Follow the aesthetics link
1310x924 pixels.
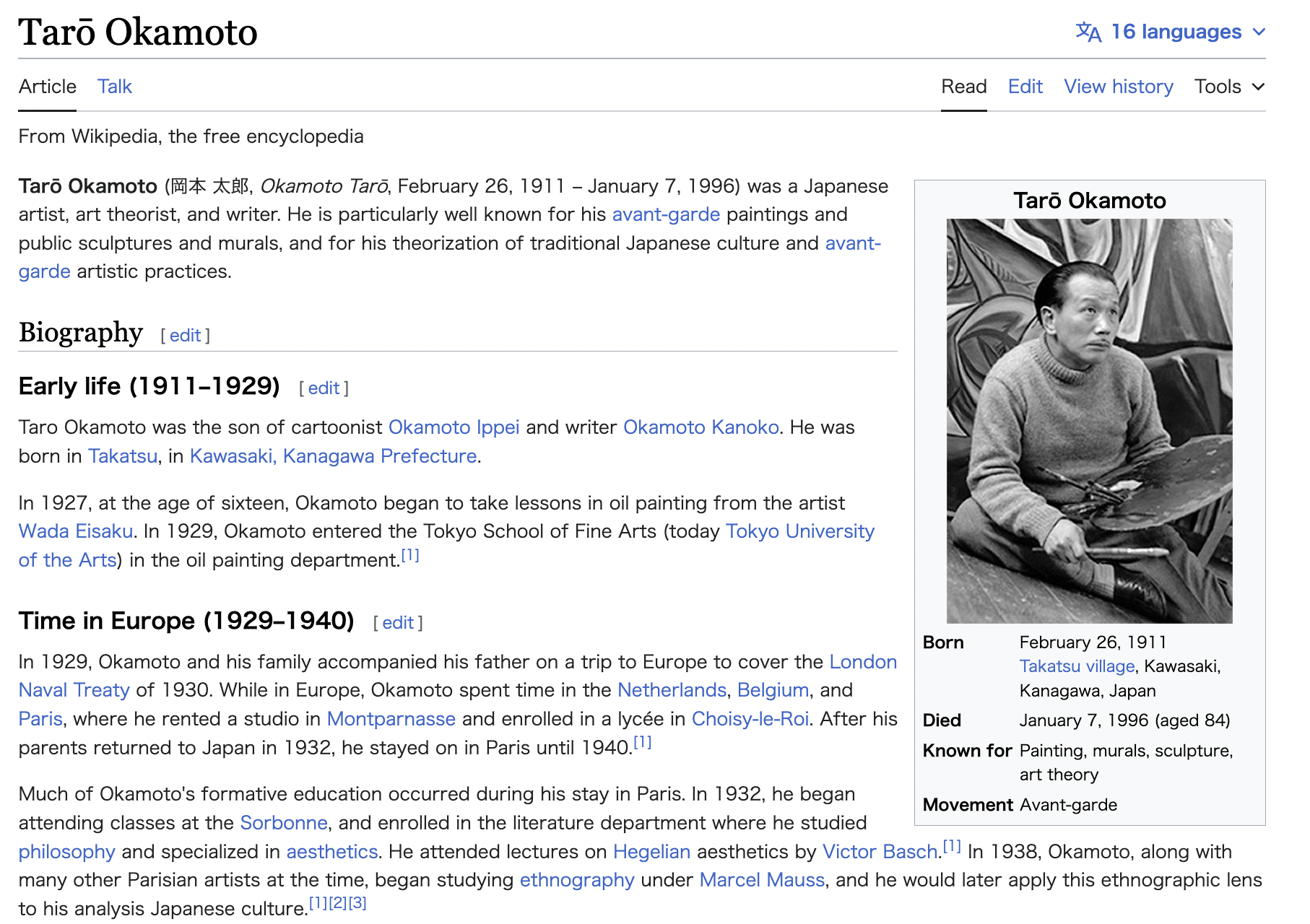click(332, 852)
